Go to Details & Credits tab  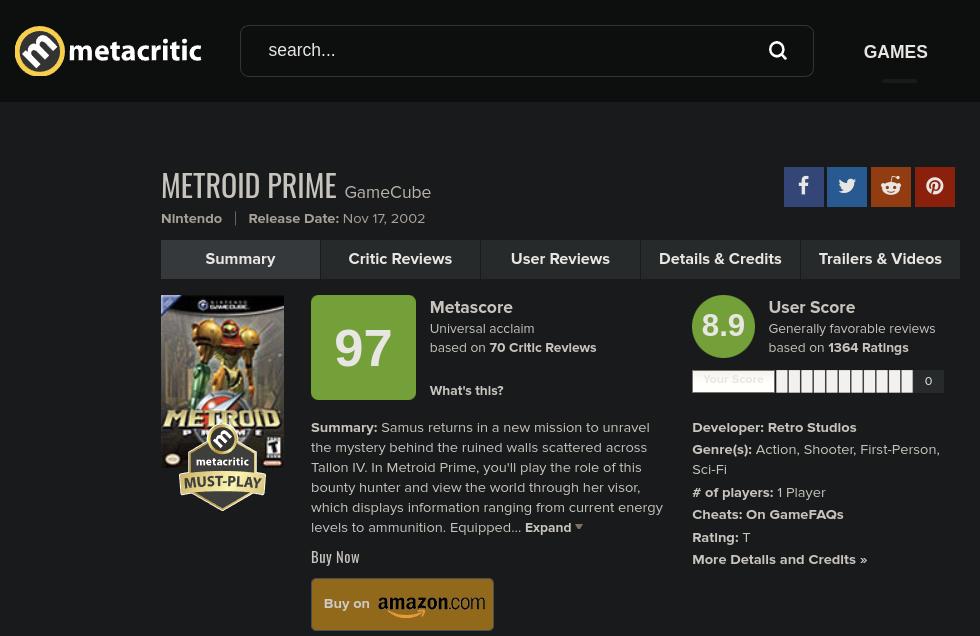coord(720,259)
